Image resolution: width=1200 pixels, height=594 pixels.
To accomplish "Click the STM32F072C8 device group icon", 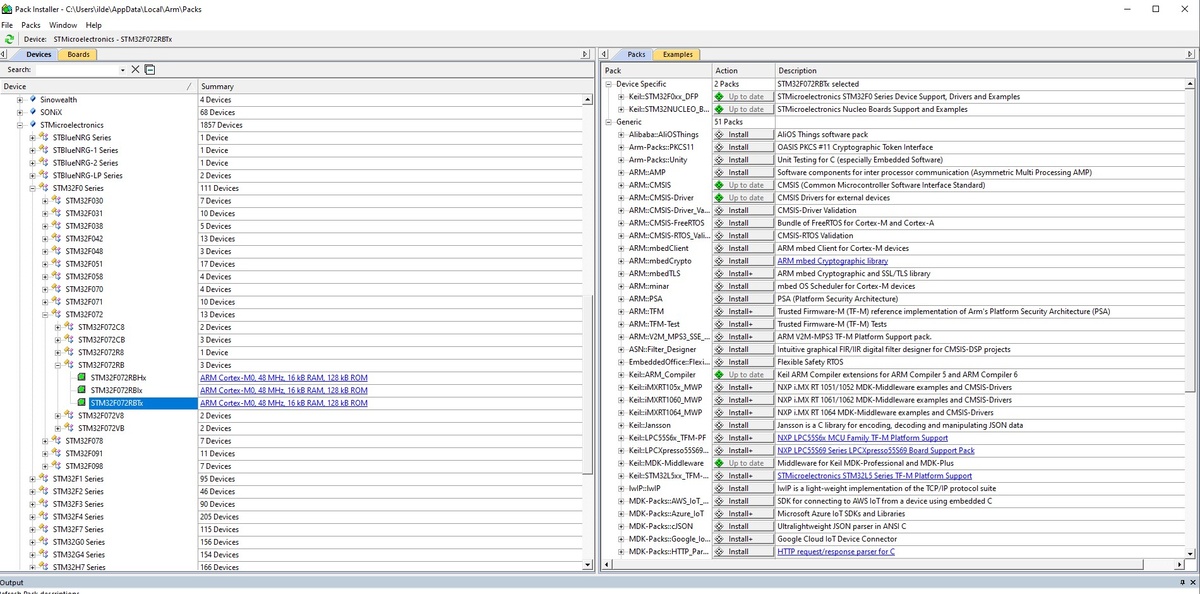I will tap(70, 327).
